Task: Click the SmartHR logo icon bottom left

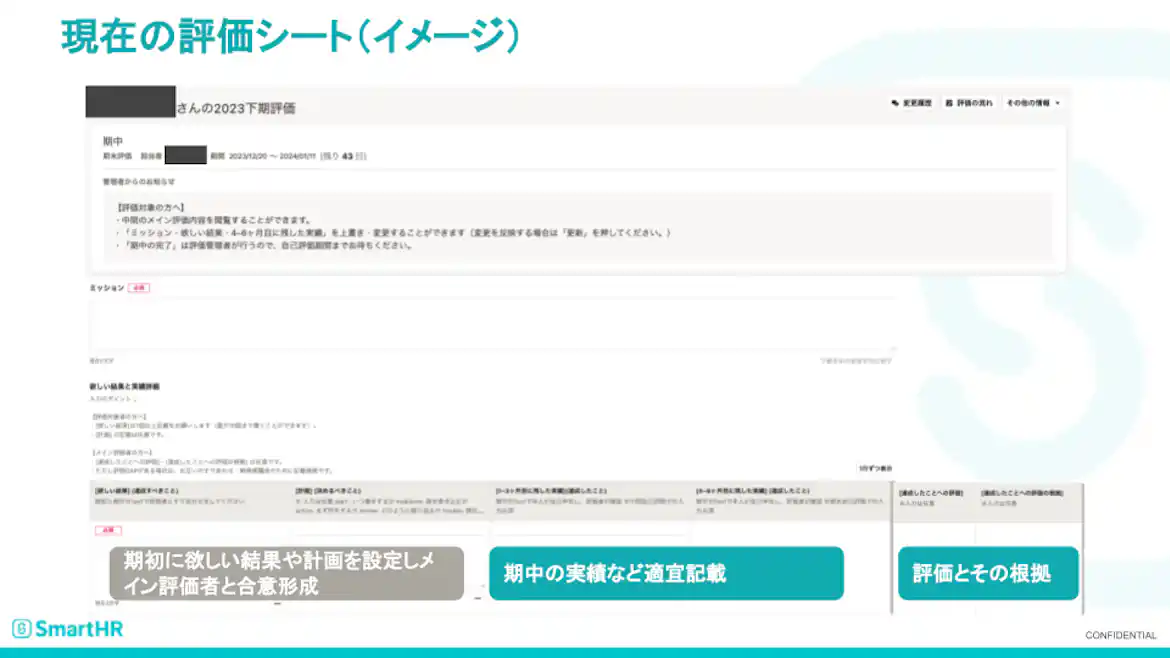Action: click(x=21, y=628)
